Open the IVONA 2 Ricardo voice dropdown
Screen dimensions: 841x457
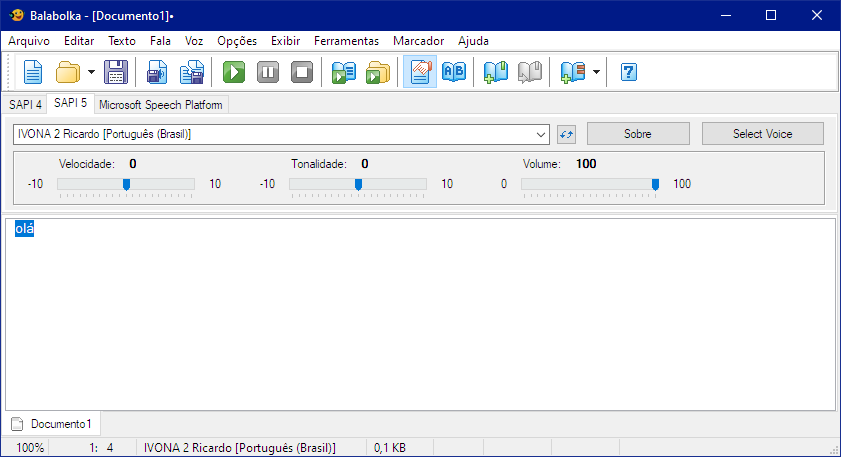pos(542,134)
